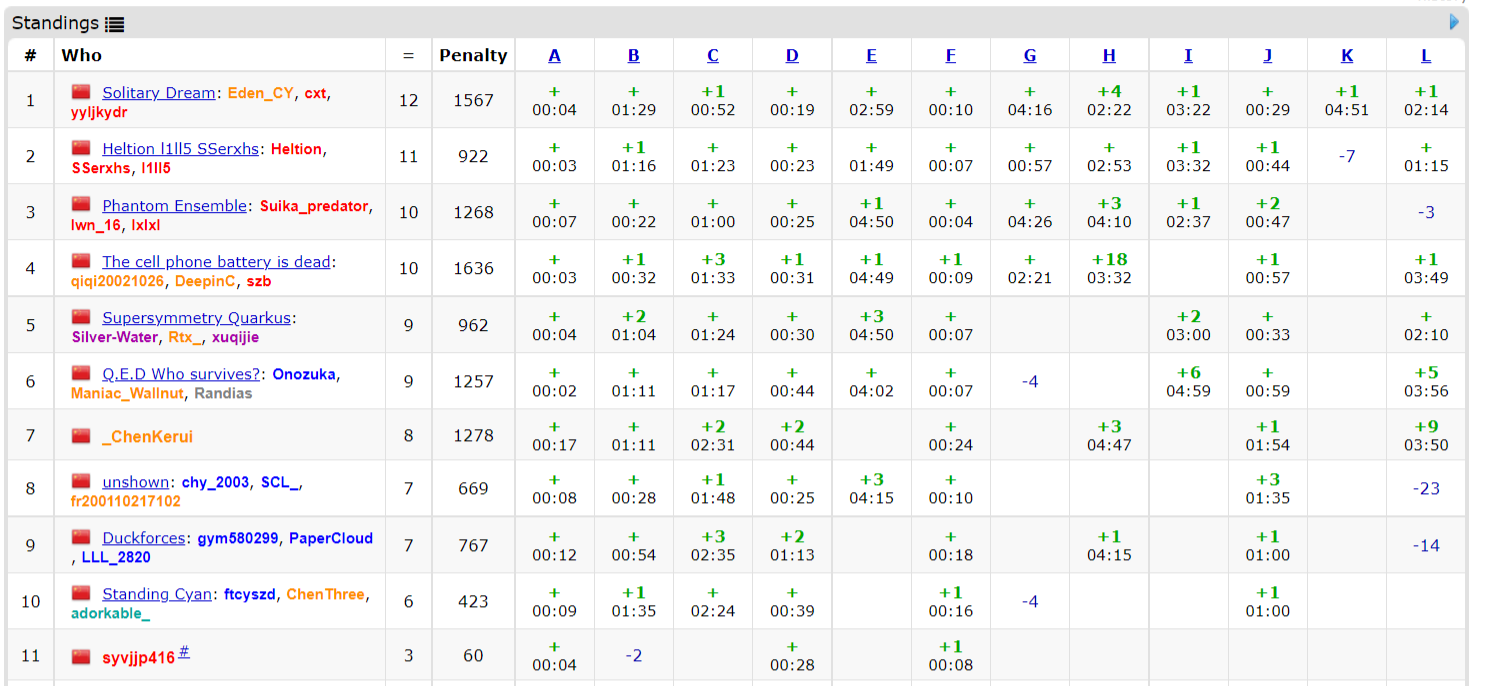Viewport: 1497px width, 686px height.
Task: Open user Onozuka's profile
Action: [x=304, y=374]
